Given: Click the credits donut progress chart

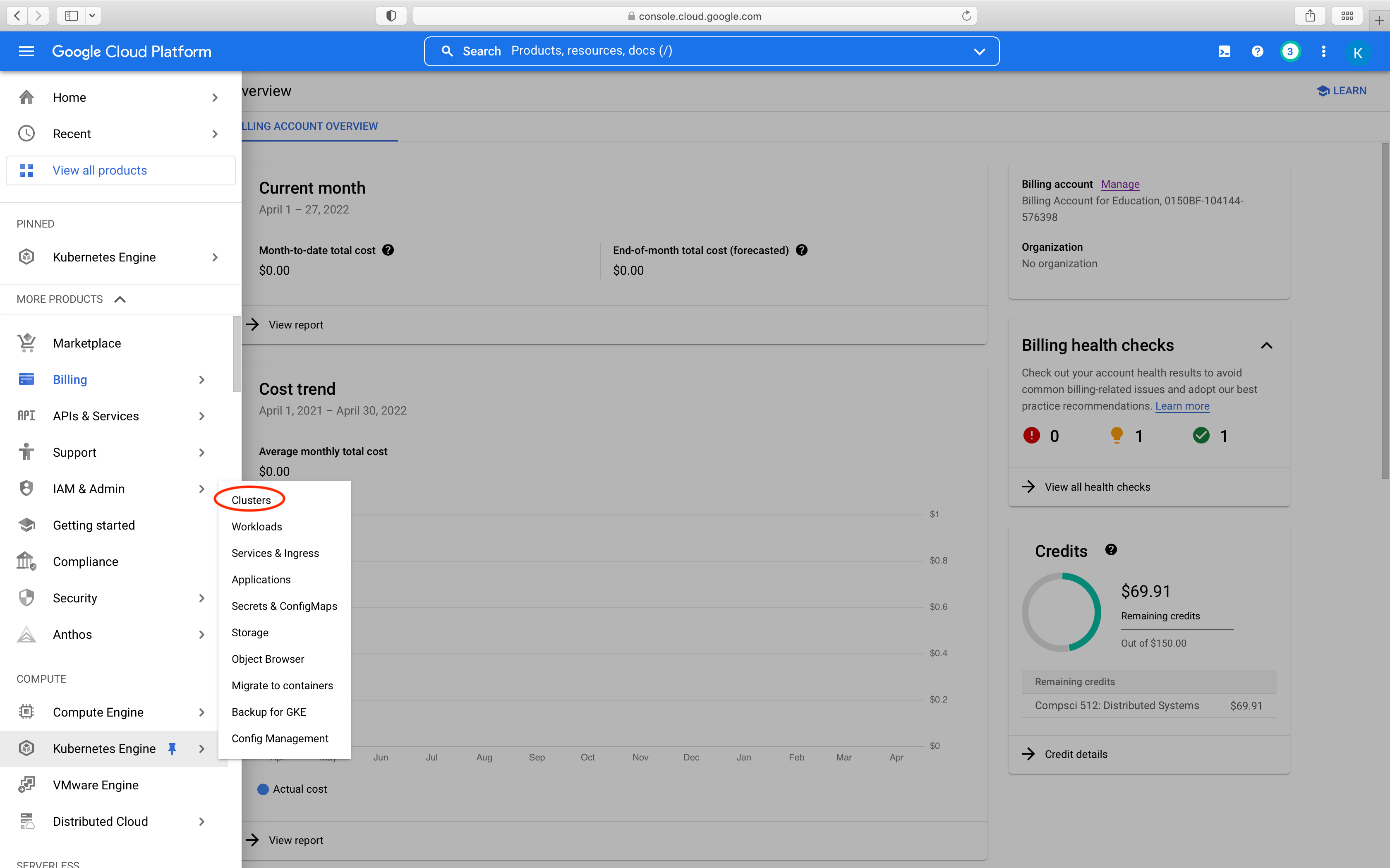Looking at the screenshot, I should pyautogui.click(x=1061, y=612).
